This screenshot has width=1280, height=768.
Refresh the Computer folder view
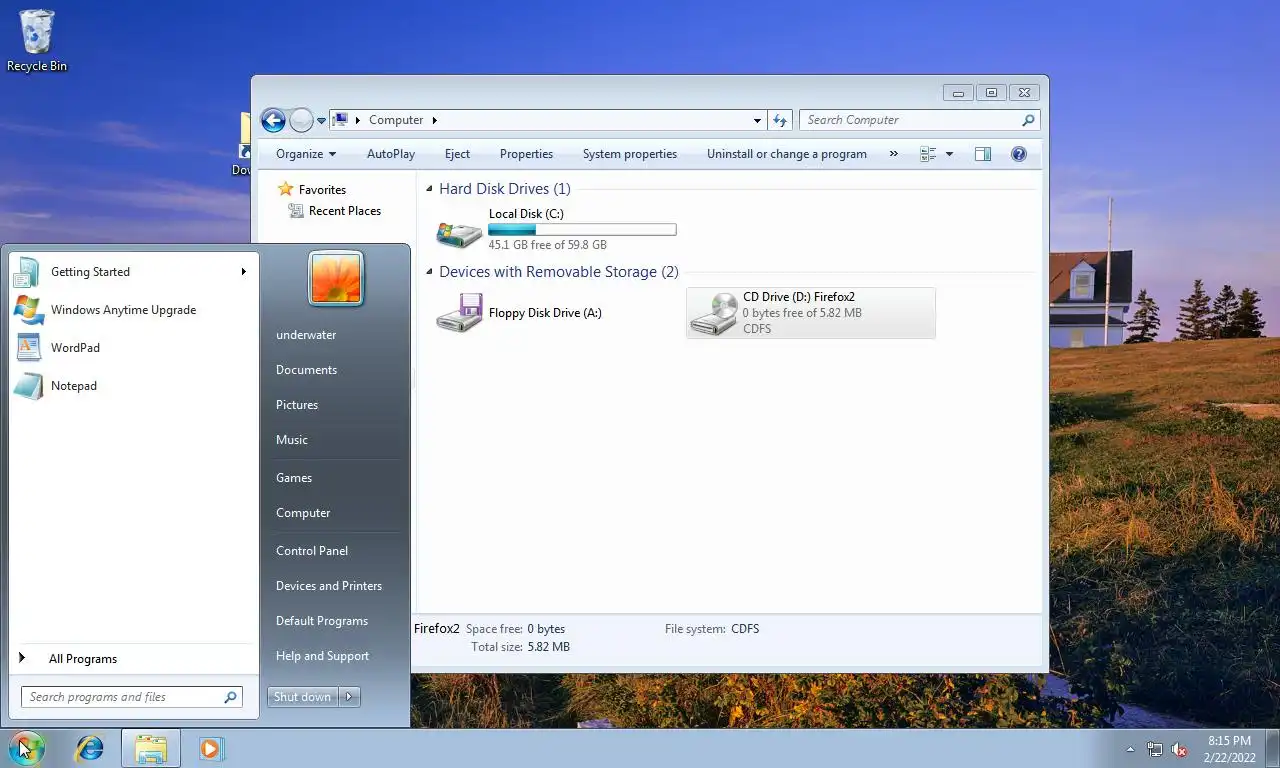tap(780, 120)
